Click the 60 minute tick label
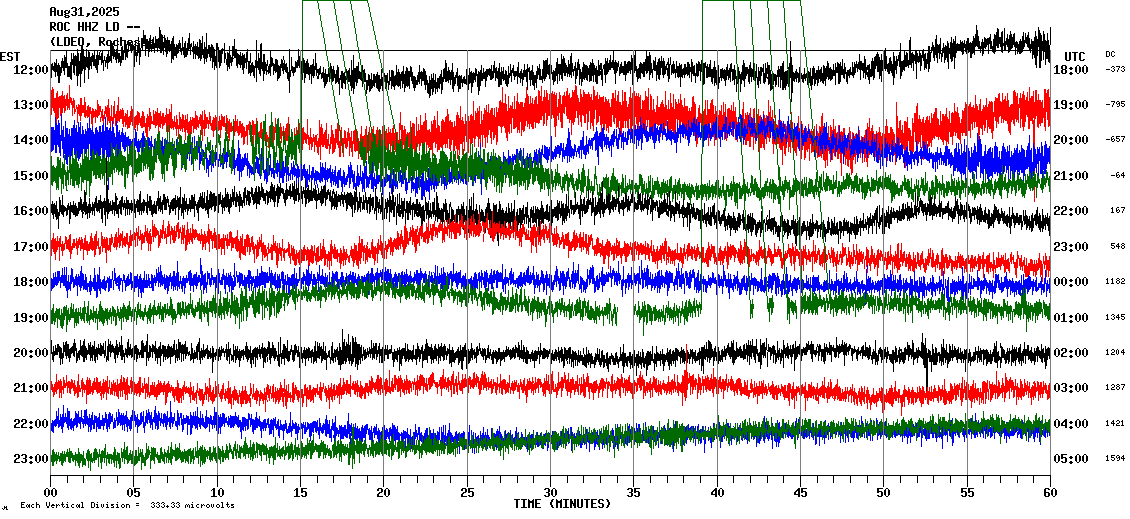 point(1049,493)
